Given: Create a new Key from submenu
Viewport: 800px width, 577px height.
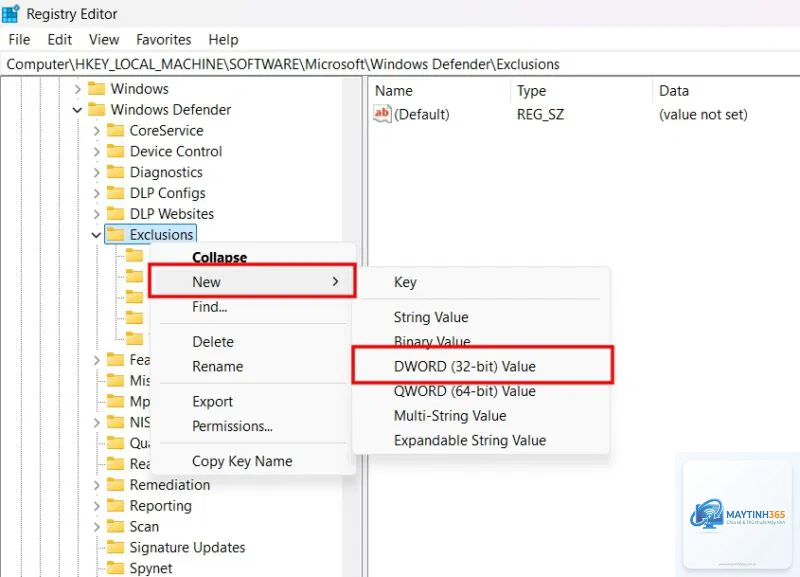Looking at the screenshot, I should tap(405, 282).
